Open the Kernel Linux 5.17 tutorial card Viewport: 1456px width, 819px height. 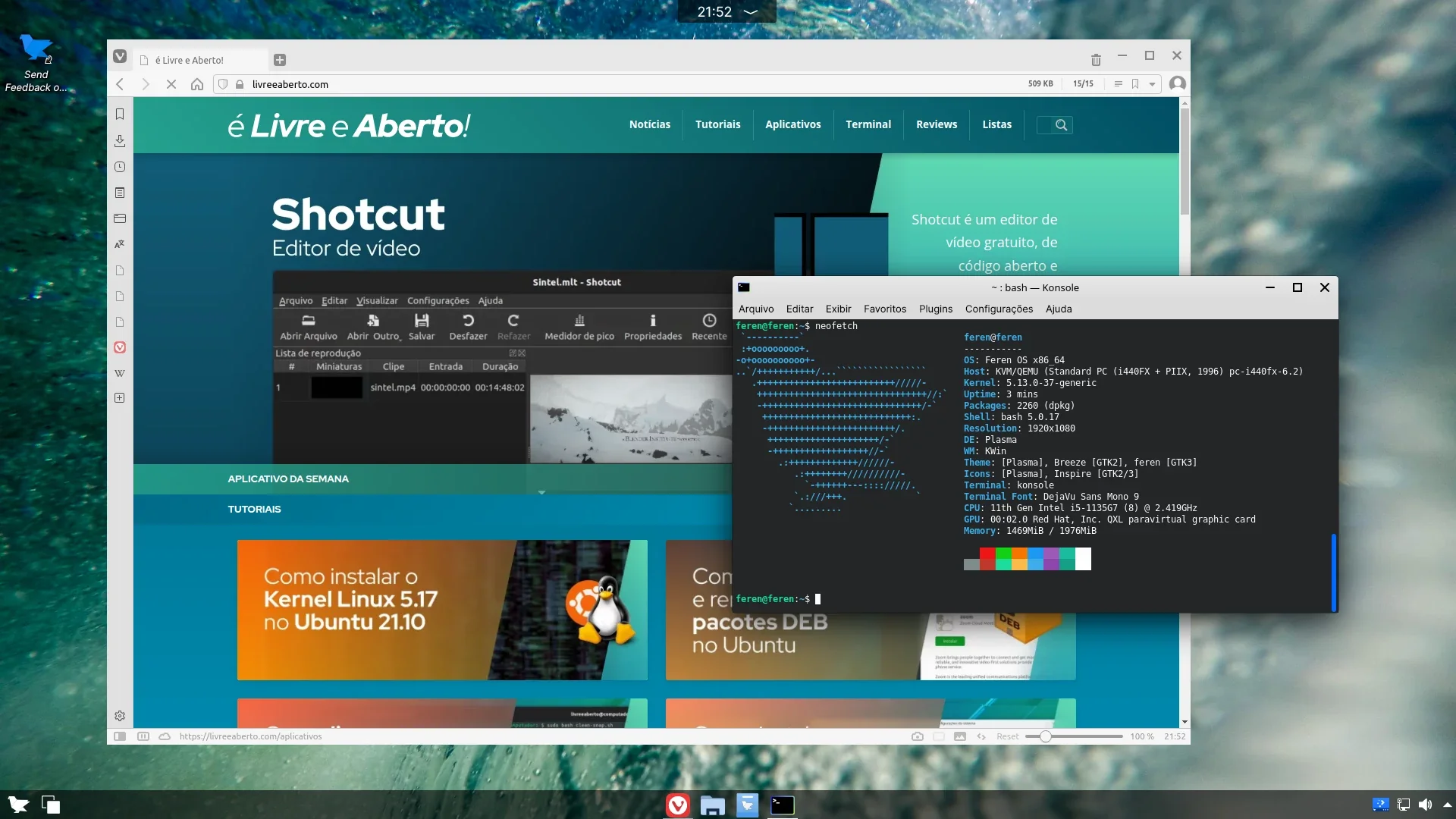(x=442, y=610)
